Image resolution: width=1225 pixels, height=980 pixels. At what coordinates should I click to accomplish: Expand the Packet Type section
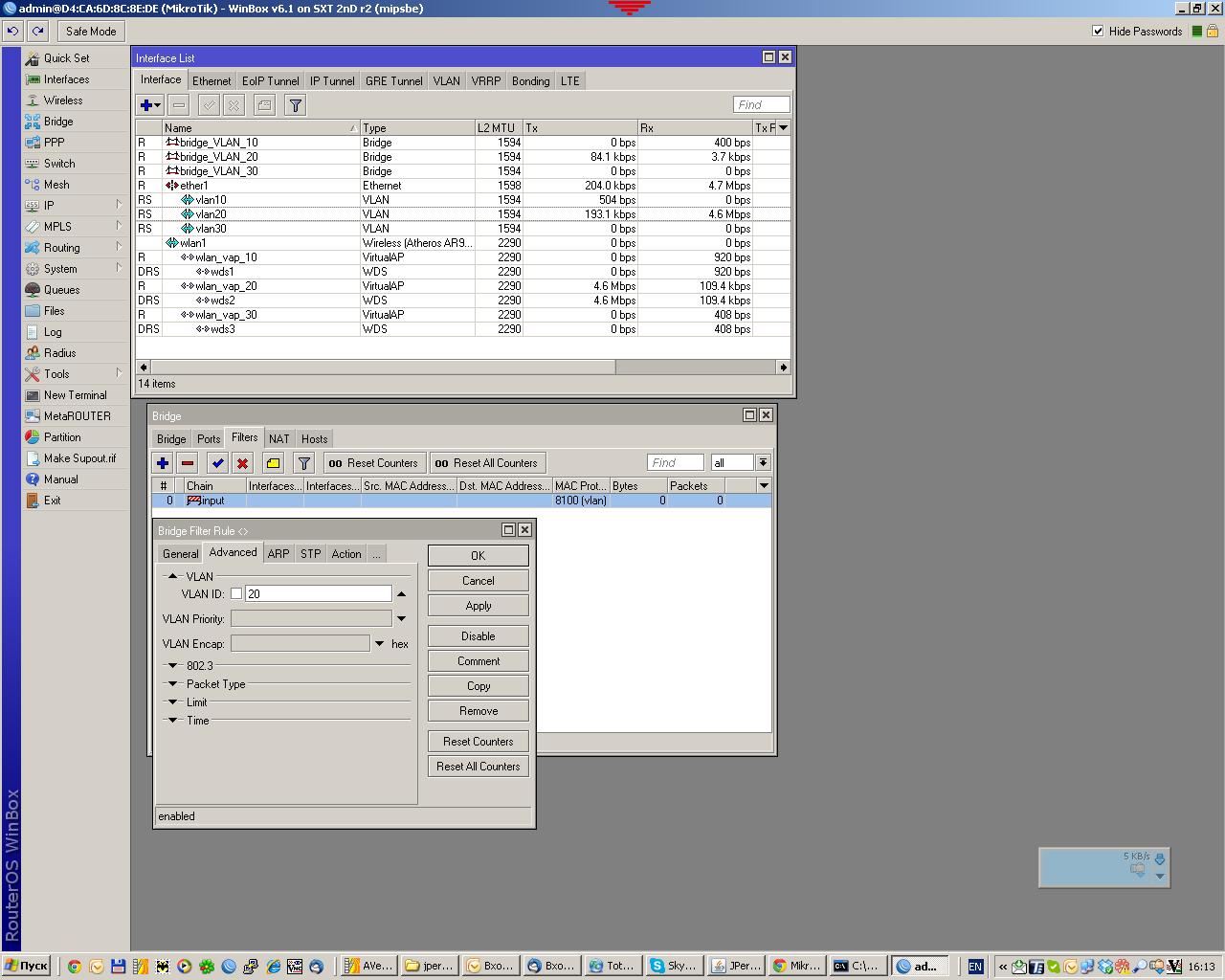click(x=173, y=684)
